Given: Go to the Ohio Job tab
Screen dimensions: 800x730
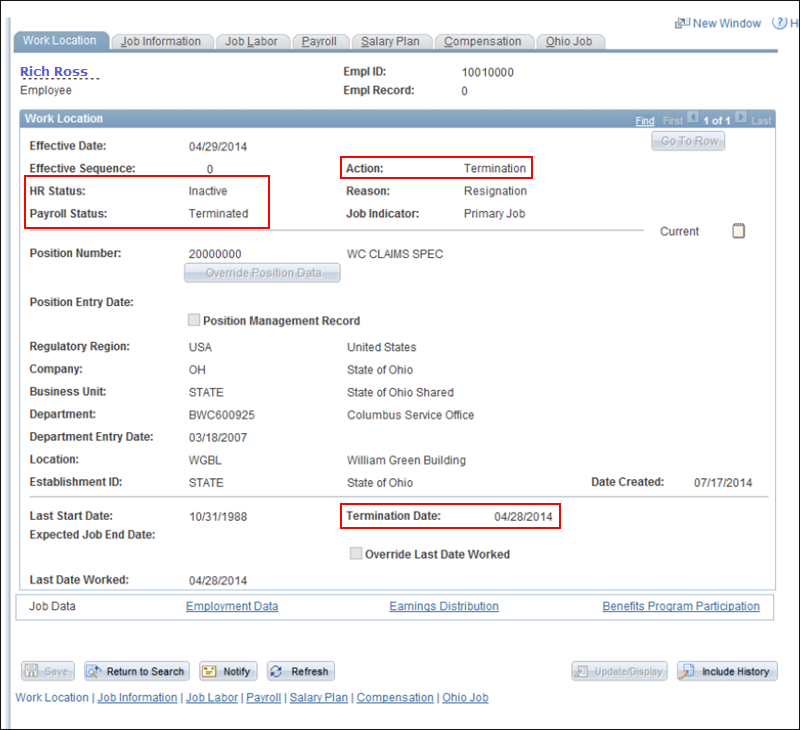Looking at the screenshot, I should coord(570,42).
